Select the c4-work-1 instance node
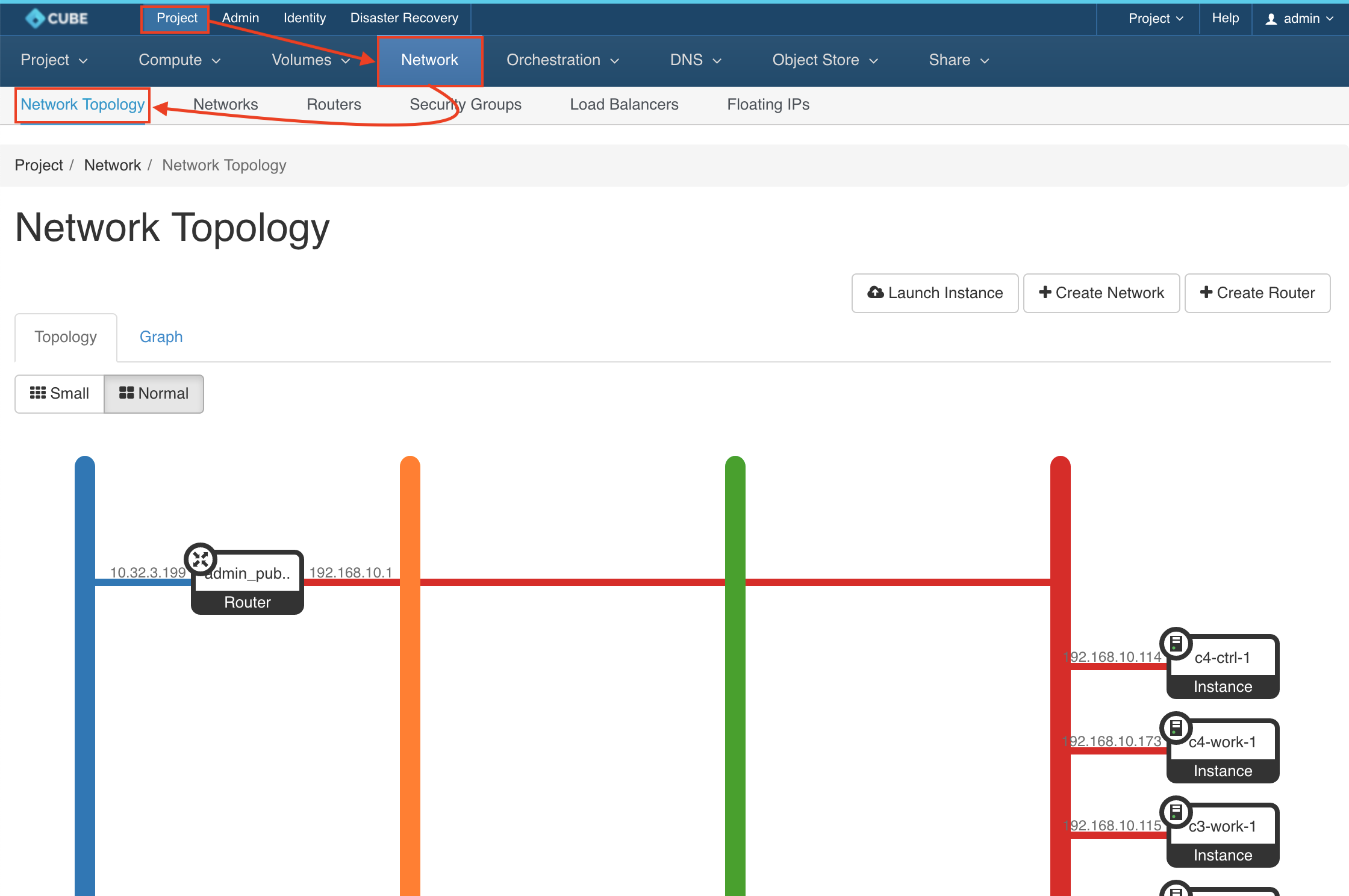This screenshot has width=1349, height=896. (x=1223, y=751)
